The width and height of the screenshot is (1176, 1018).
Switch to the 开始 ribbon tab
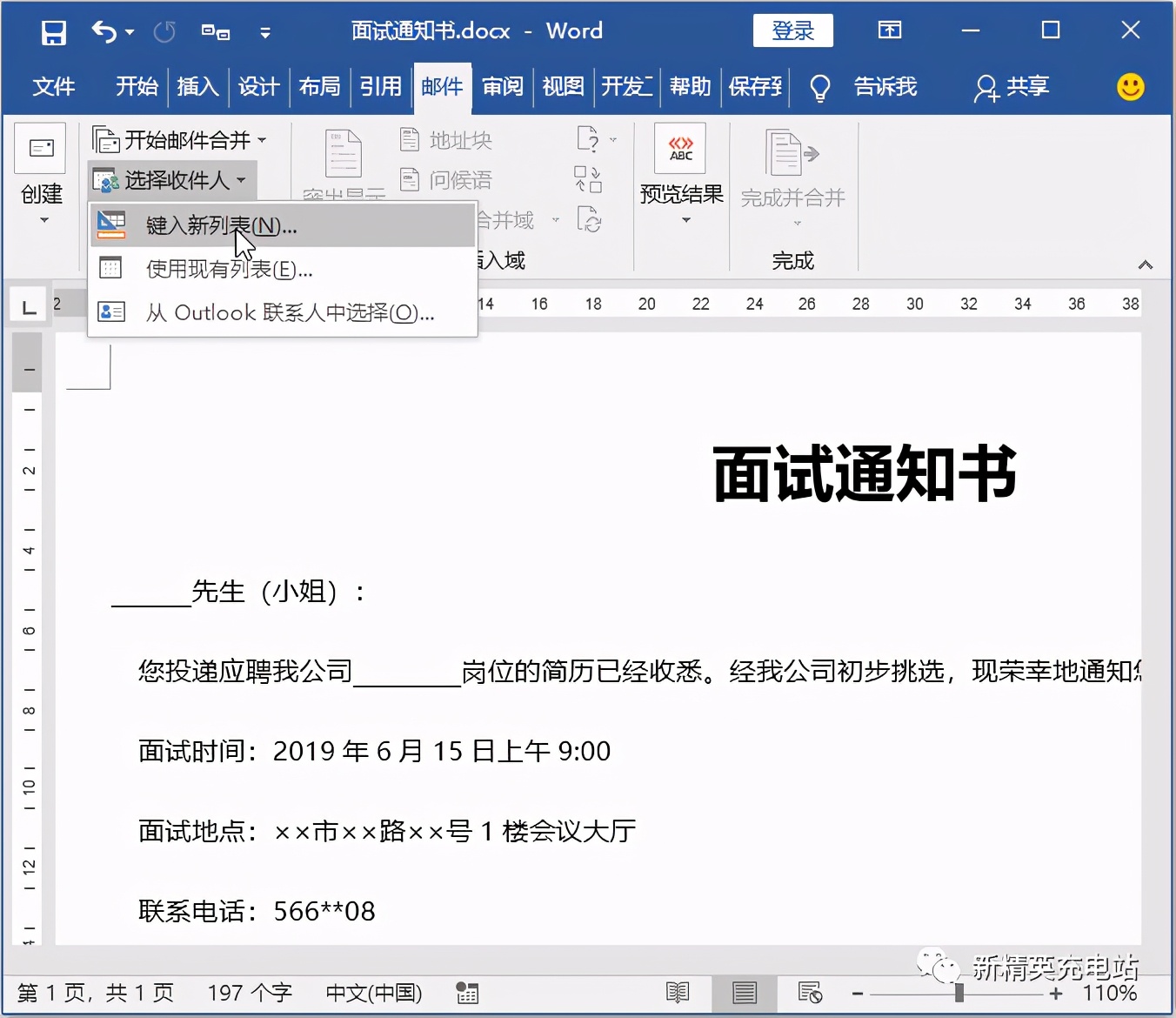coord(137,86)
